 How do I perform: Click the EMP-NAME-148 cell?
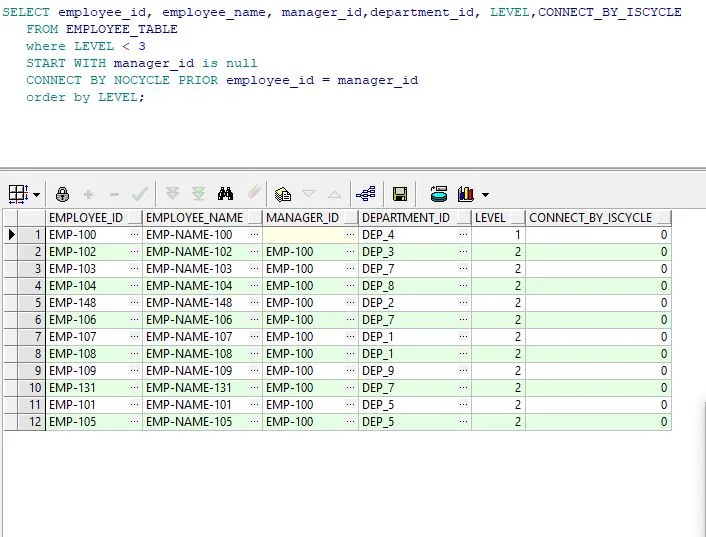tap(190, 303)
